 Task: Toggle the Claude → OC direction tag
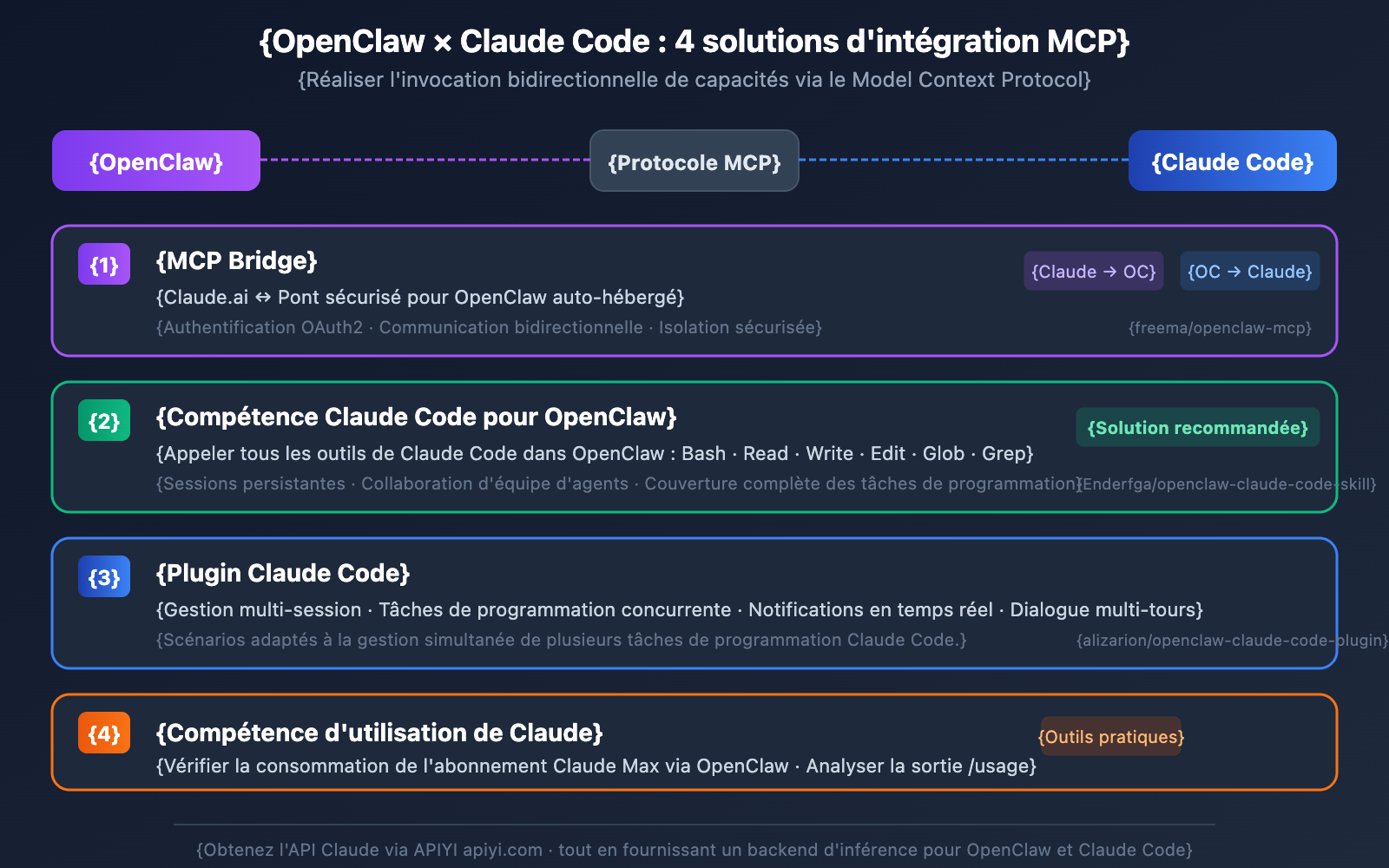tap(1093, 271)
